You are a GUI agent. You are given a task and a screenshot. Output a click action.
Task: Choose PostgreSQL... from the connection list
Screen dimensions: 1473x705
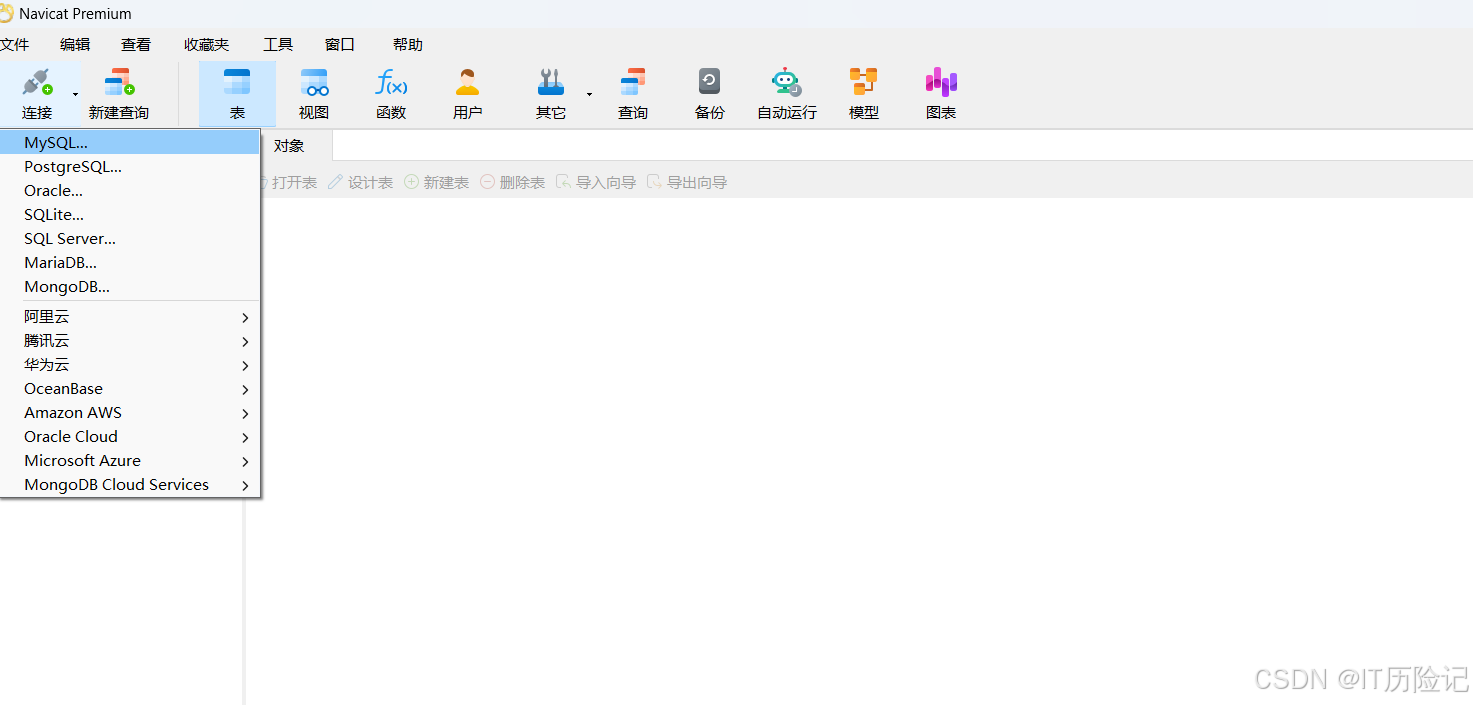[130, 167]
